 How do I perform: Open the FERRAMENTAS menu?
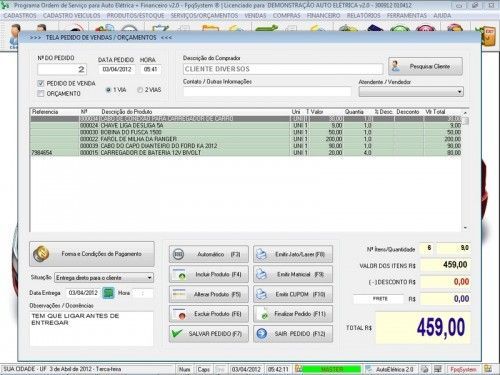point(407,16)
